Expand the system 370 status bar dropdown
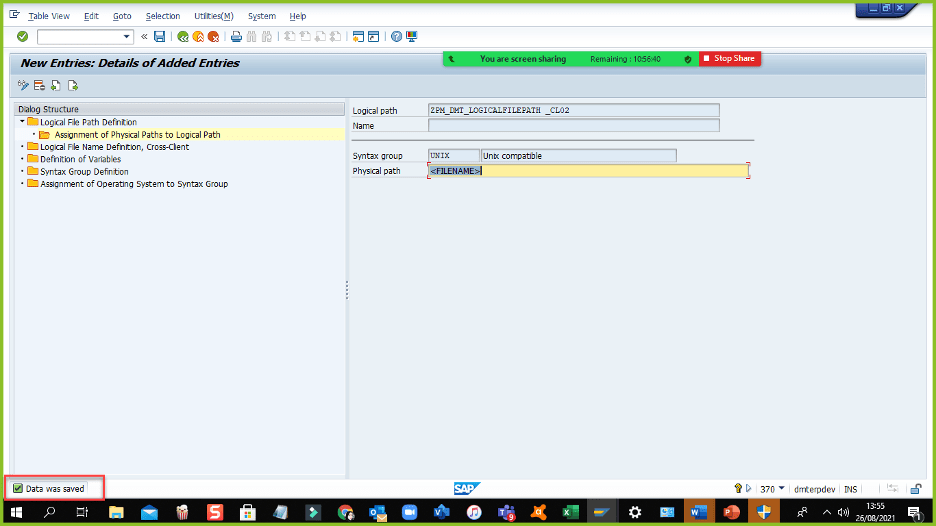Viewport: 936px width, 526px height. pos(782,489)
